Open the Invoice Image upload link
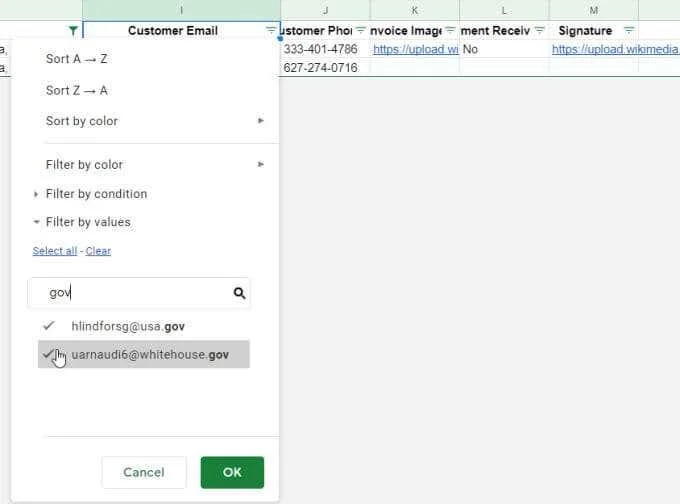The image size is (680, 504). (415, 49)
